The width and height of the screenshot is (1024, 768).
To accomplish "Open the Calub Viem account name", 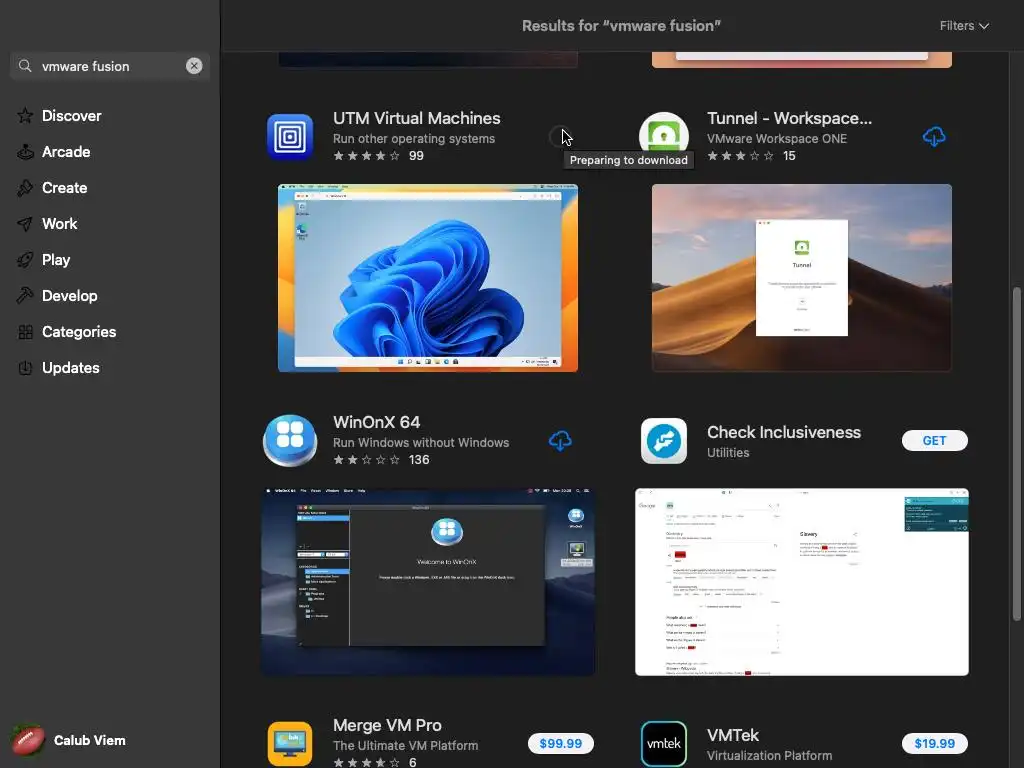I will point(89,740).
